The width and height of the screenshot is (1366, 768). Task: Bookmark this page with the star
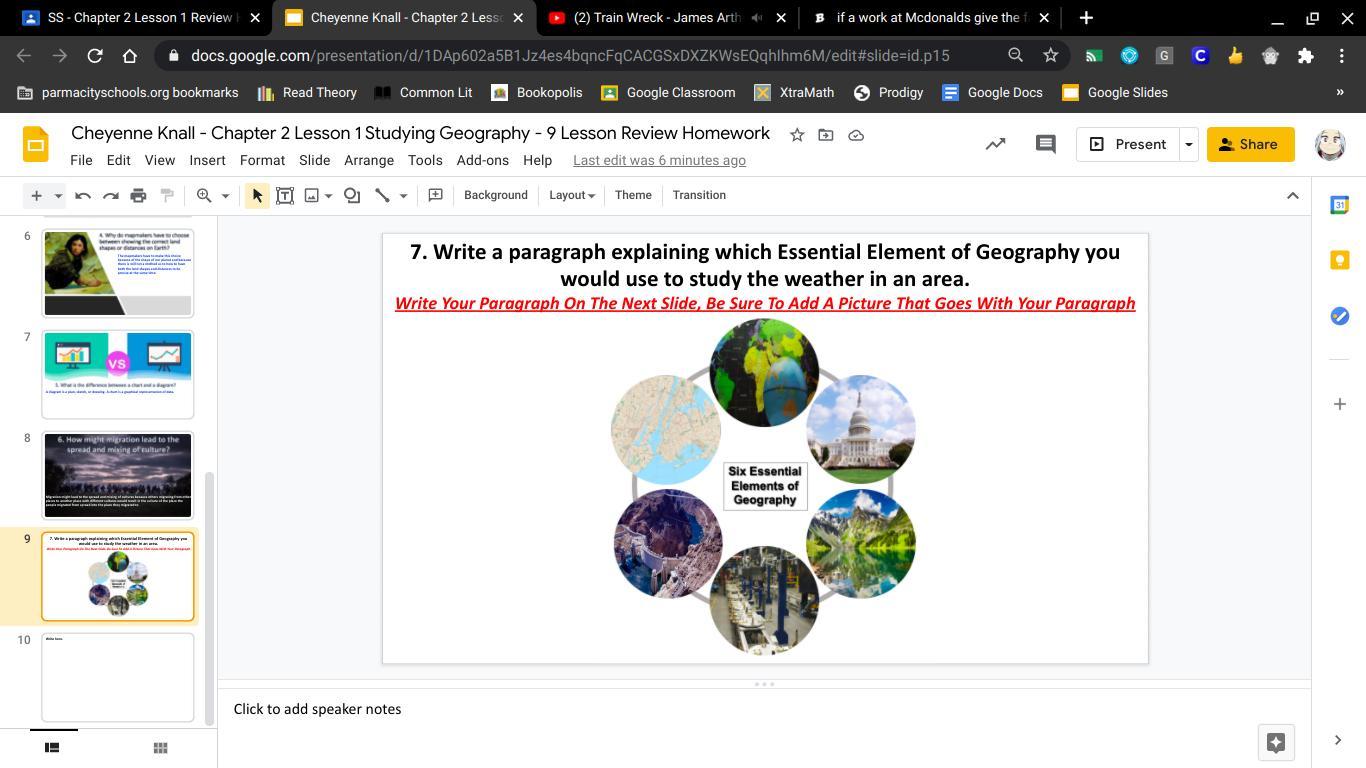(x=1050, y=56)
